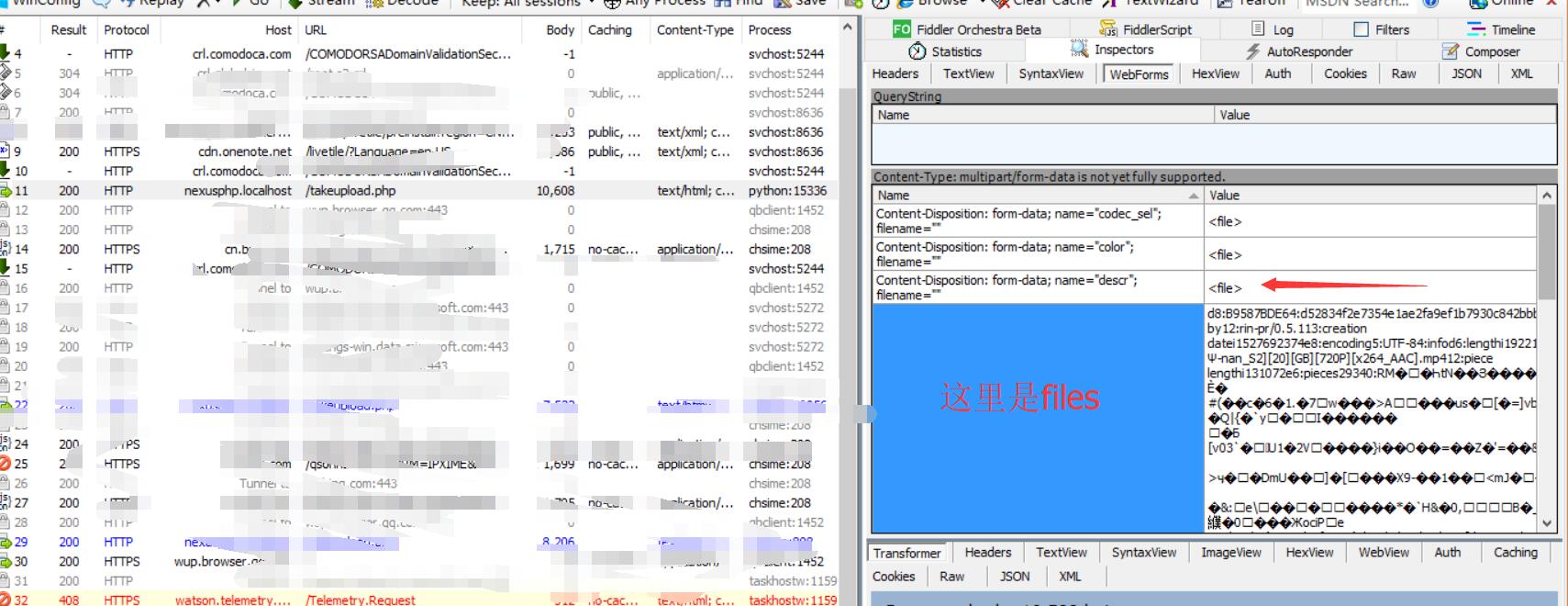Open the response WebView tab
Screen dimensions: 1568x606
[1384, 552]
